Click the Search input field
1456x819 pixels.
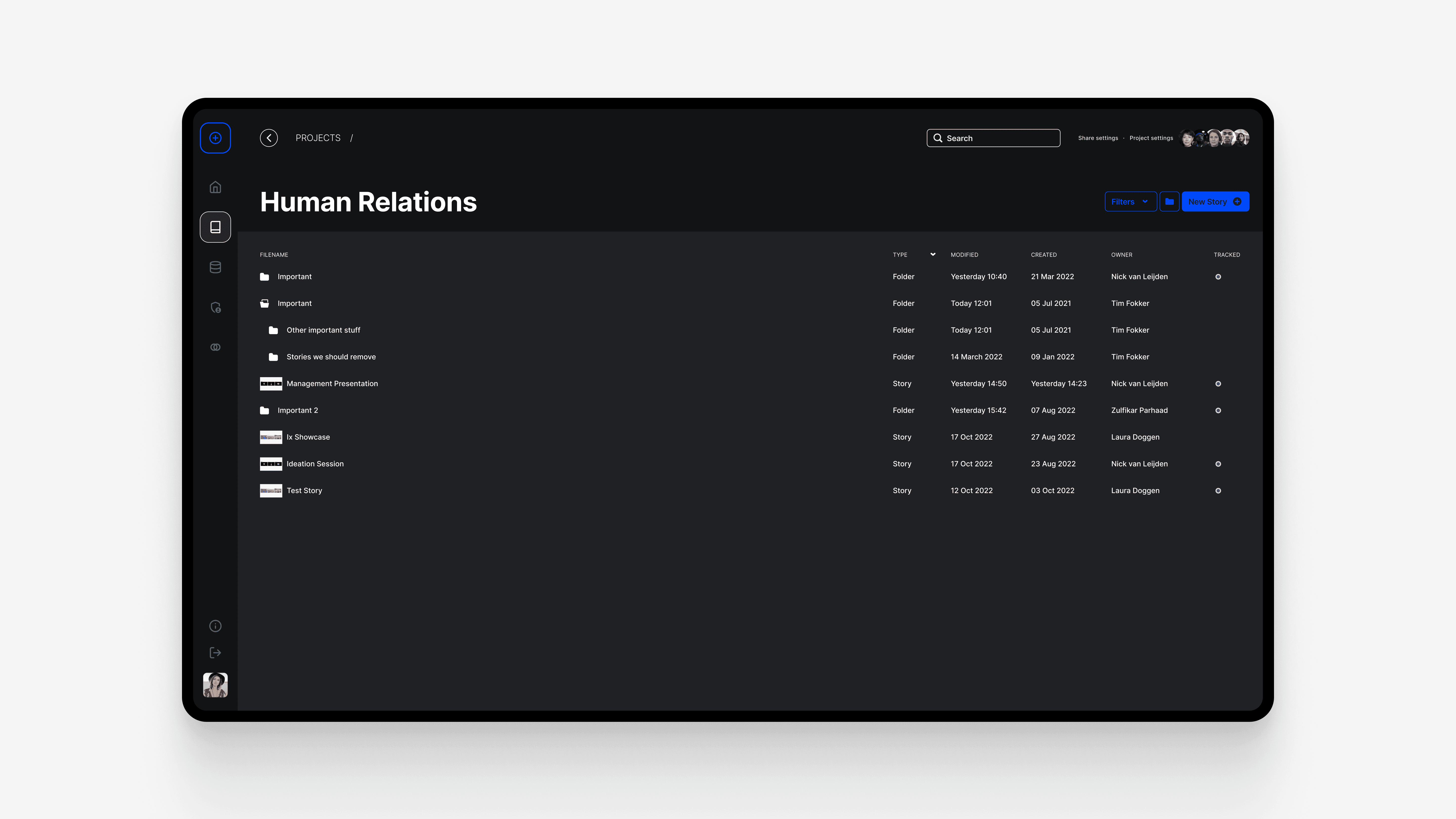click(993, 138)
